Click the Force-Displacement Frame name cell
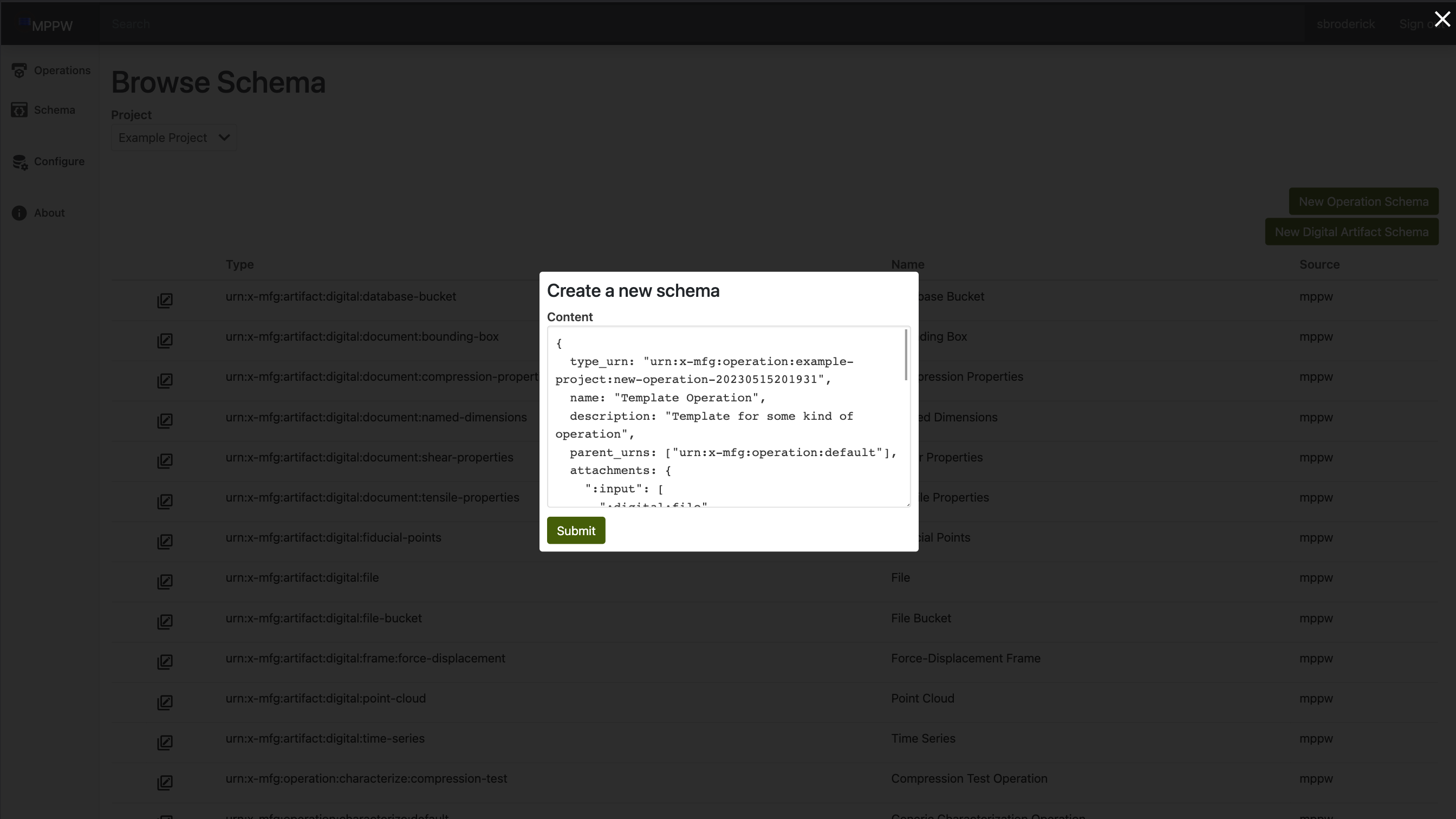1456x819 pixels. [965, 659]
